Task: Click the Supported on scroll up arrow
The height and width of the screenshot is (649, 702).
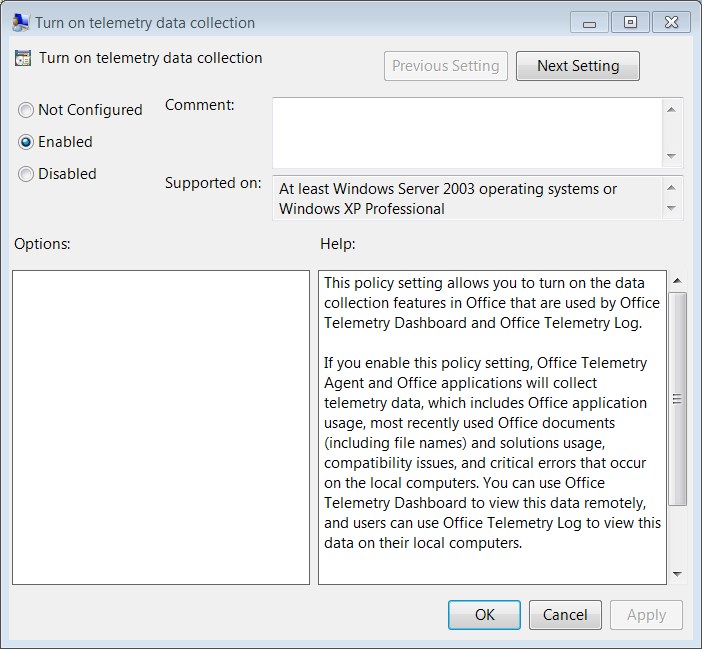Action: 671,188
